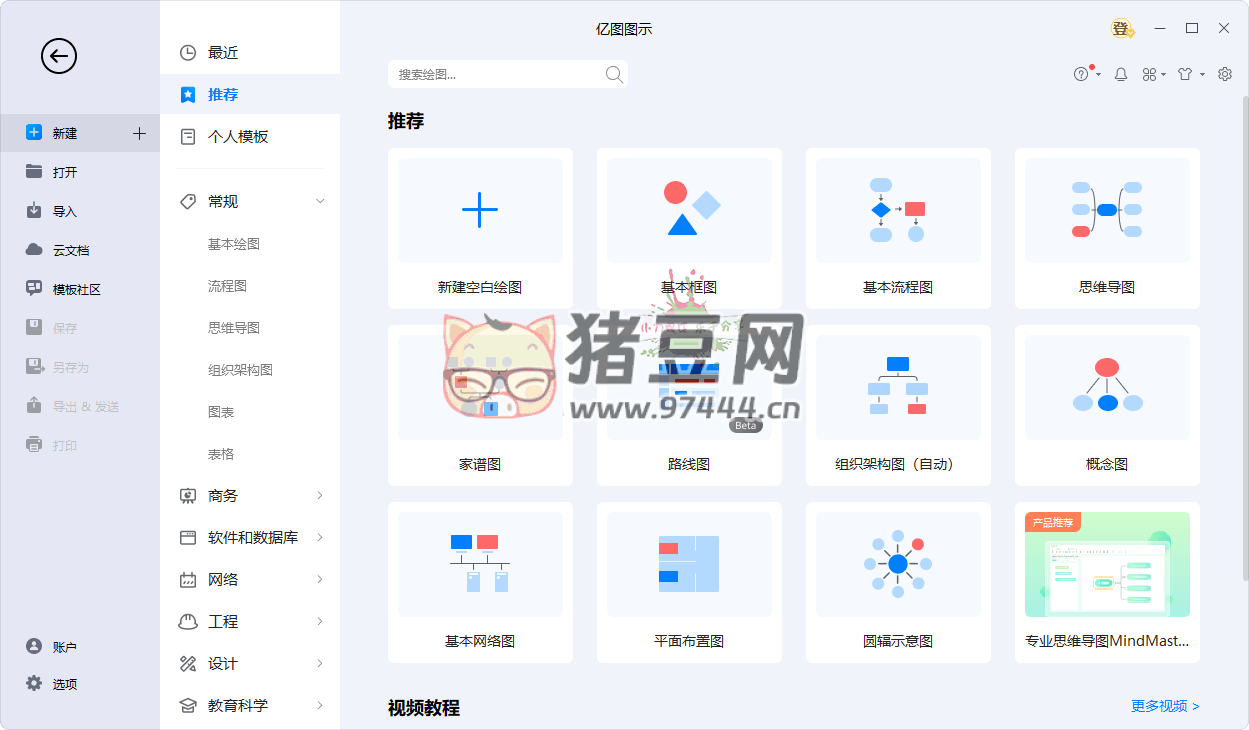Expand the 商务 category
Image resolution: width=1249 pixels, height=730 pixels.
coord(320,496)
